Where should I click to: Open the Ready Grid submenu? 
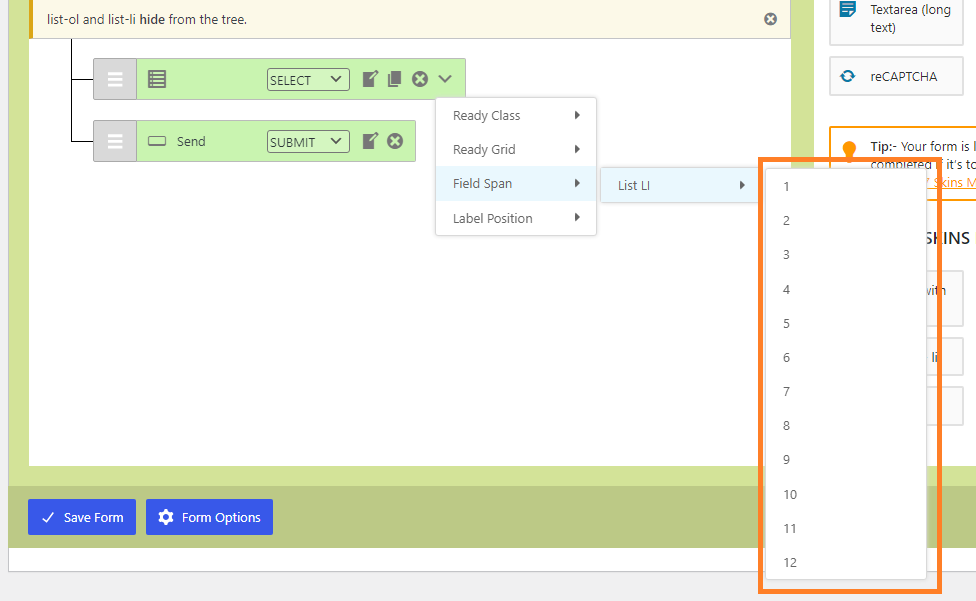(516, 150)
